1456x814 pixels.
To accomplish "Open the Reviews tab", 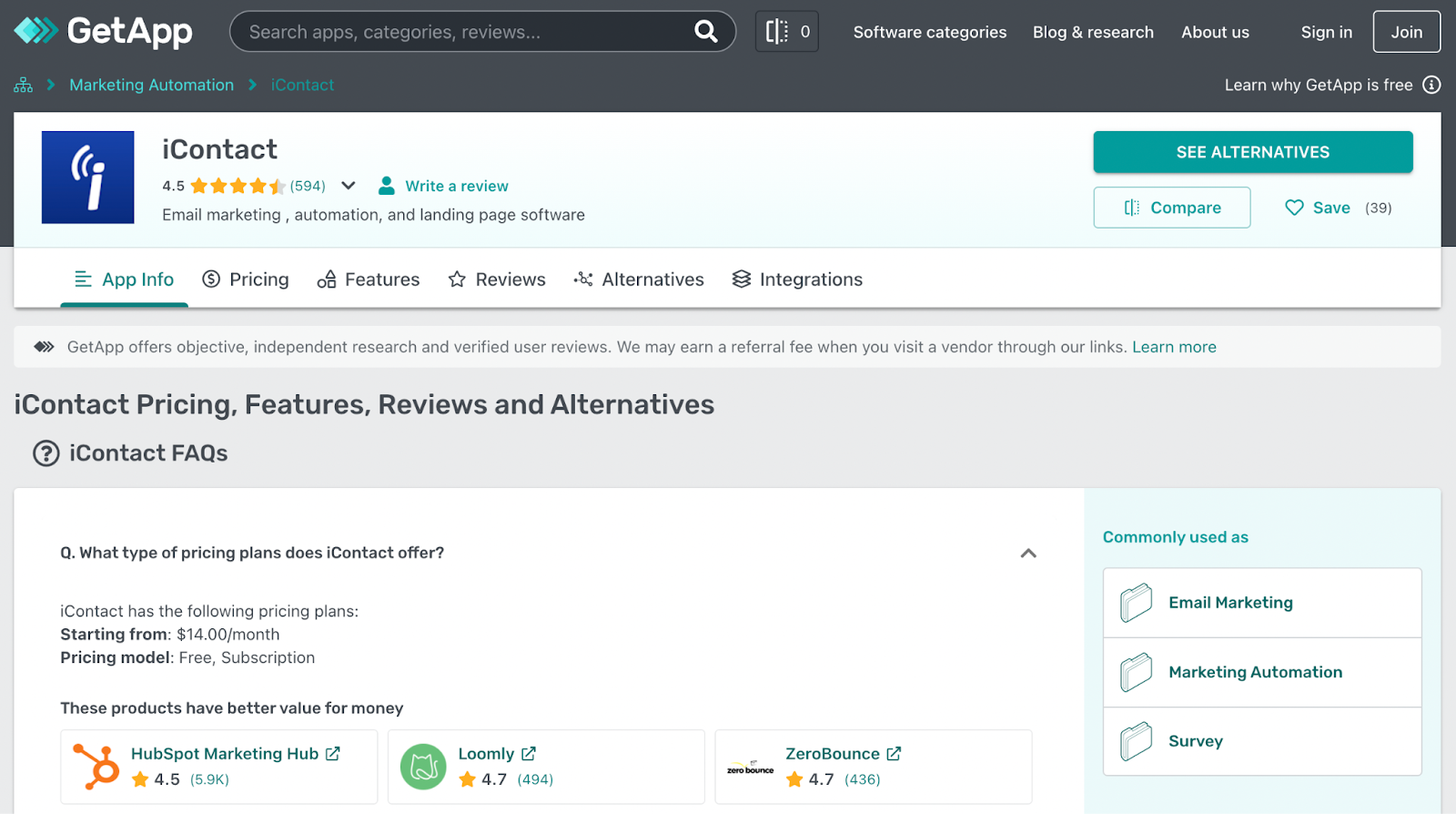I will pyautogui.click(x=497, y=280).
